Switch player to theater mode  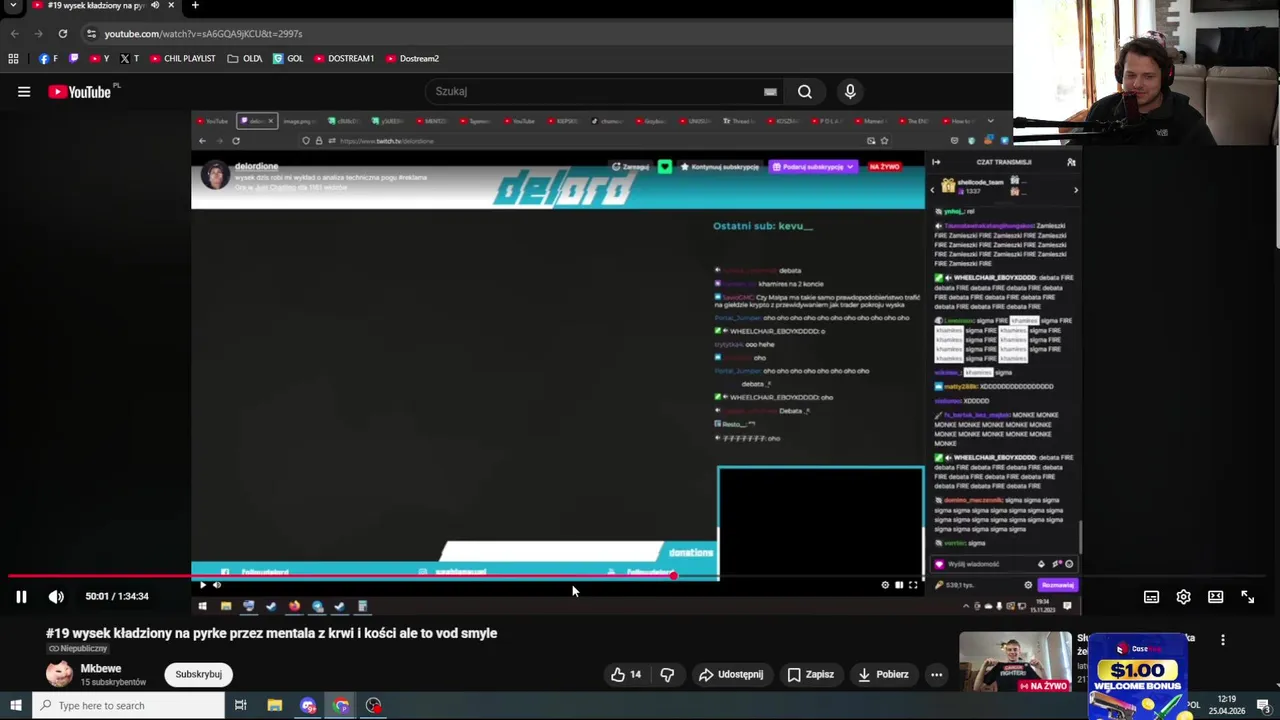click(x=1215, y=597)
